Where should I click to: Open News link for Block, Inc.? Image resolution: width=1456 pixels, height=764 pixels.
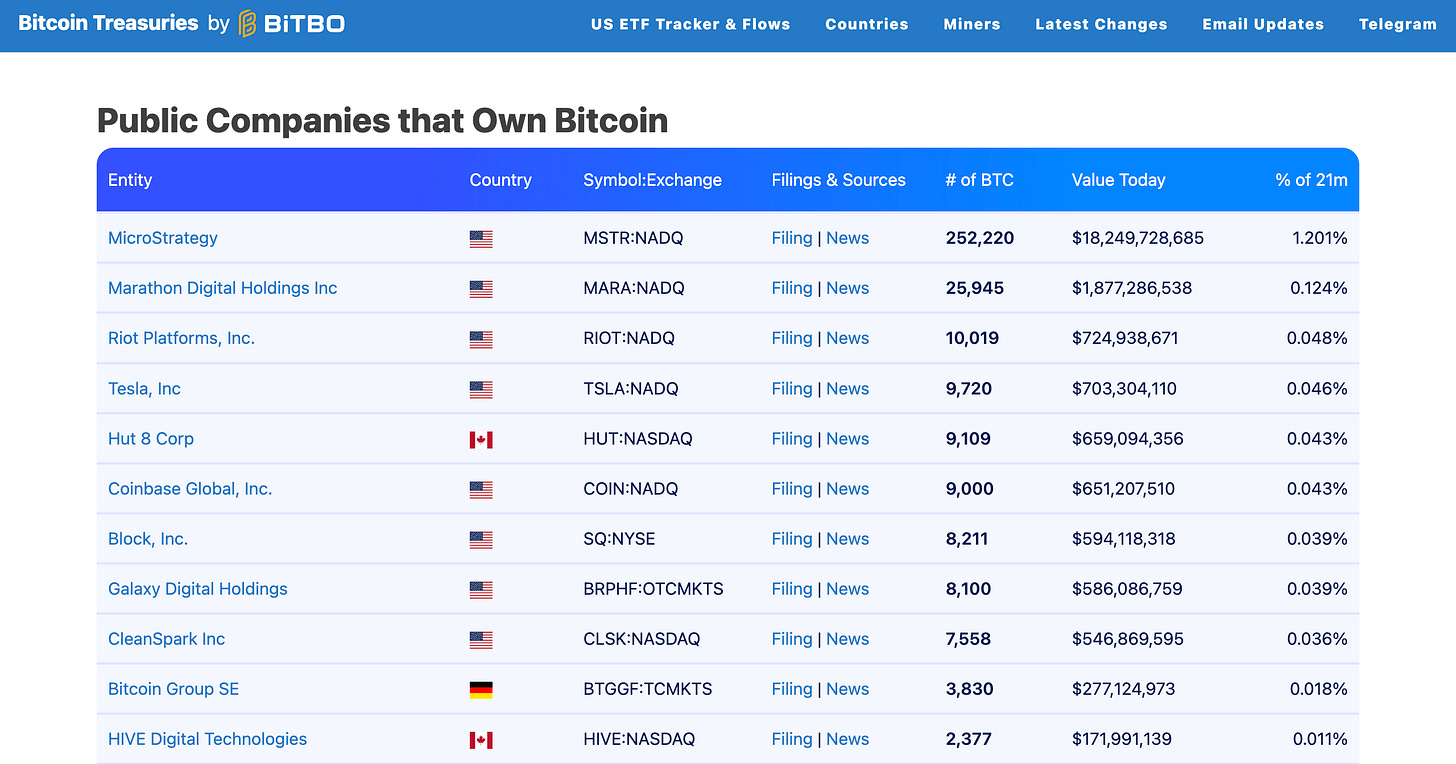coord(848,538)
